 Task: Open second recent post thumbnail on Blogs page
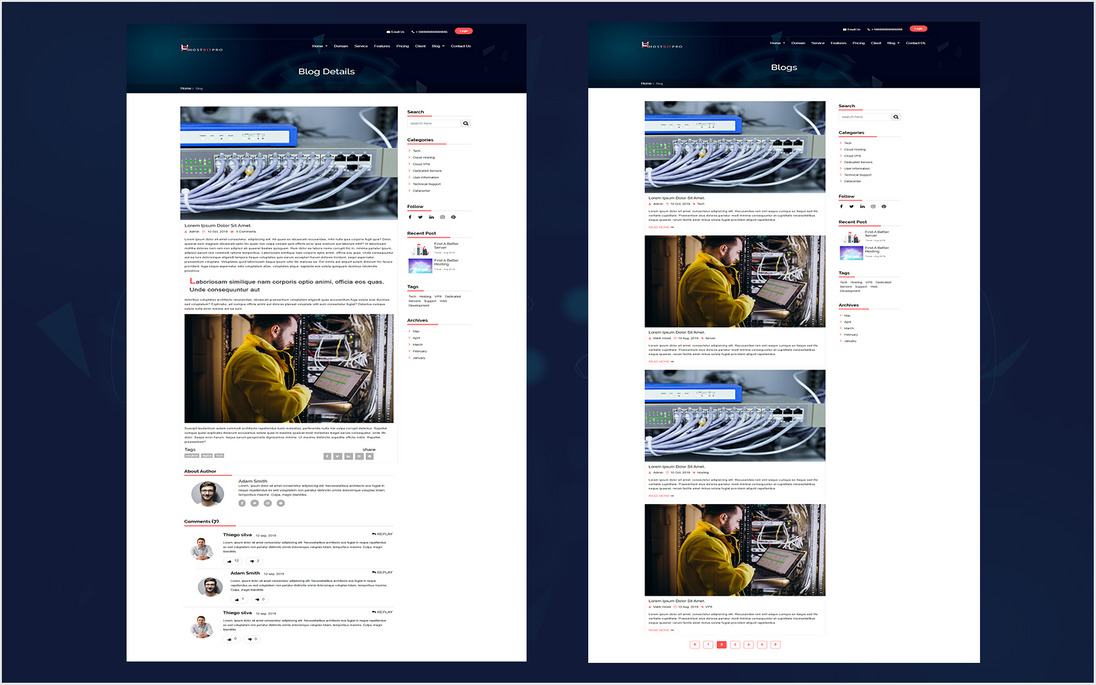[x=851, y=253]
